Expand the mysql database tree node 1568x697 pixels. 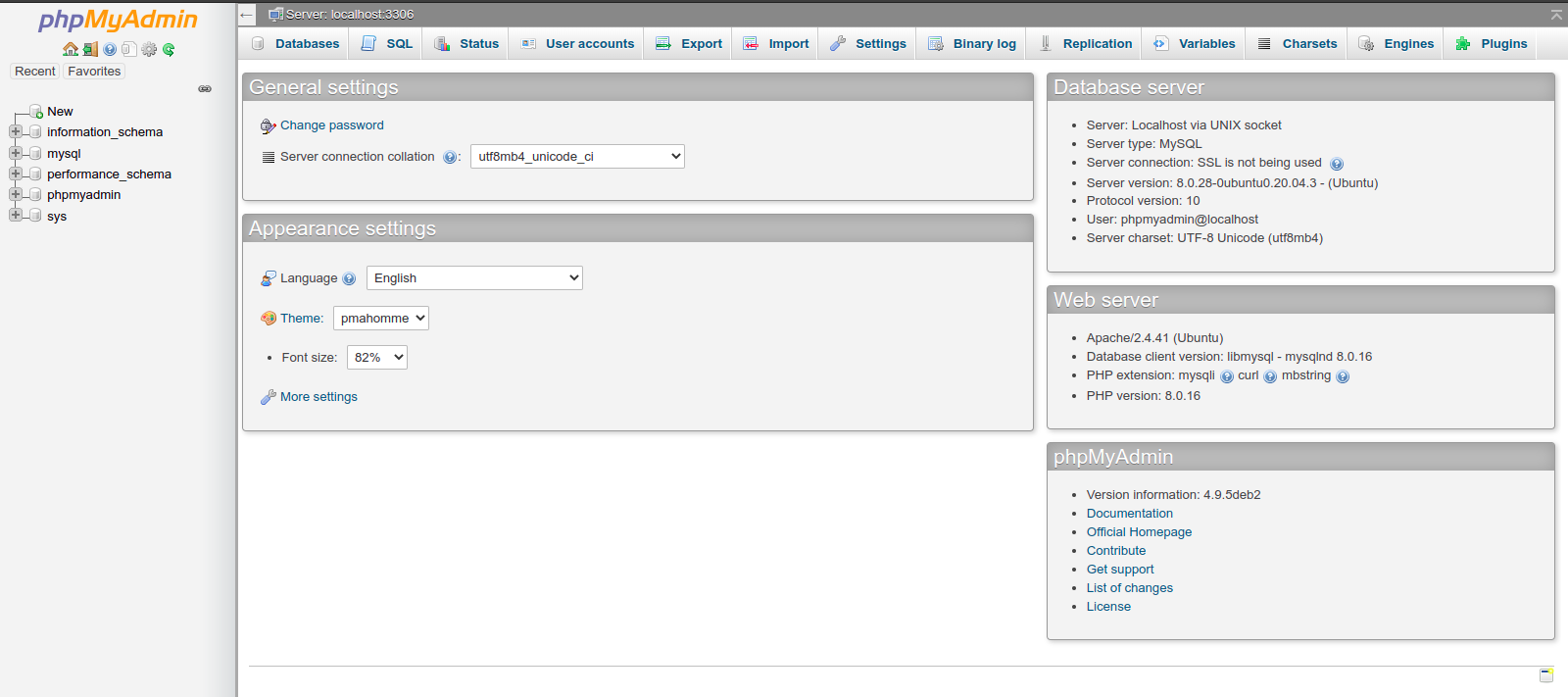(15, 153)
